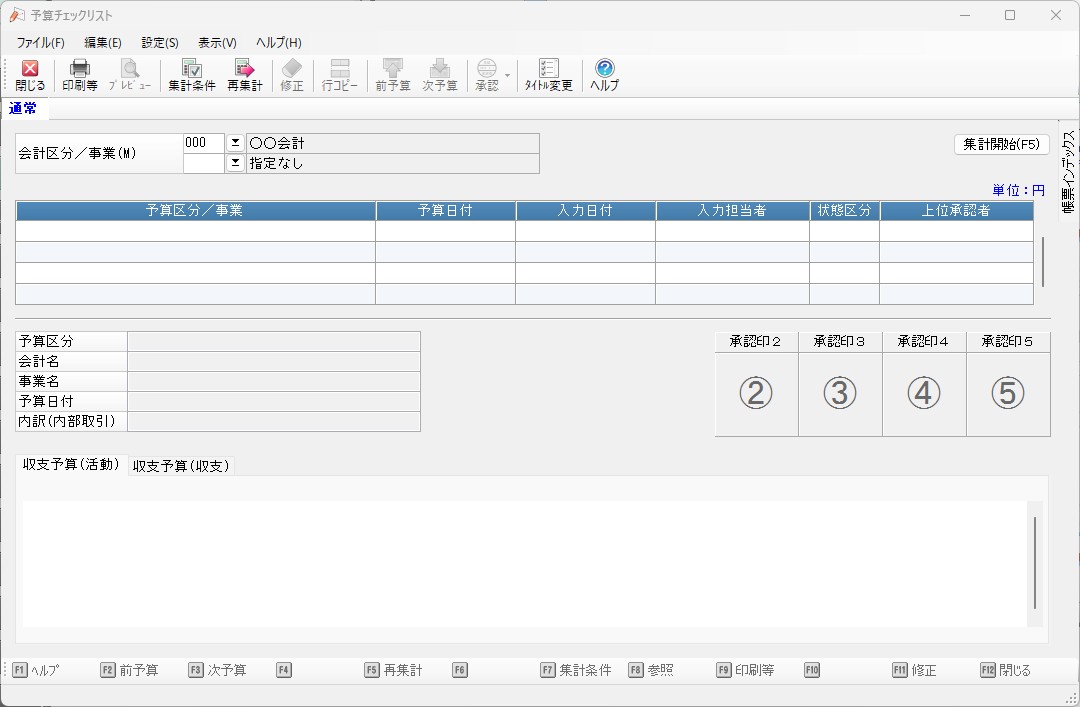Click the タイトル変更 toolbar icon

549,75
